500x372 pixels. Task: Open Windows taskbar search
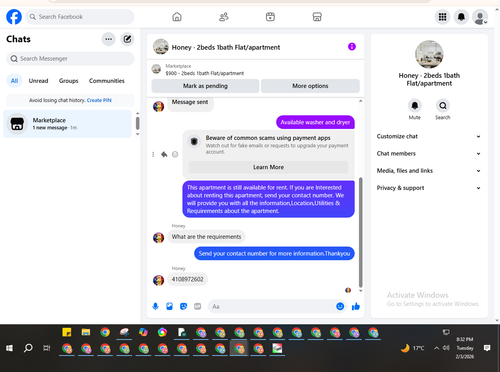(28, 348)
